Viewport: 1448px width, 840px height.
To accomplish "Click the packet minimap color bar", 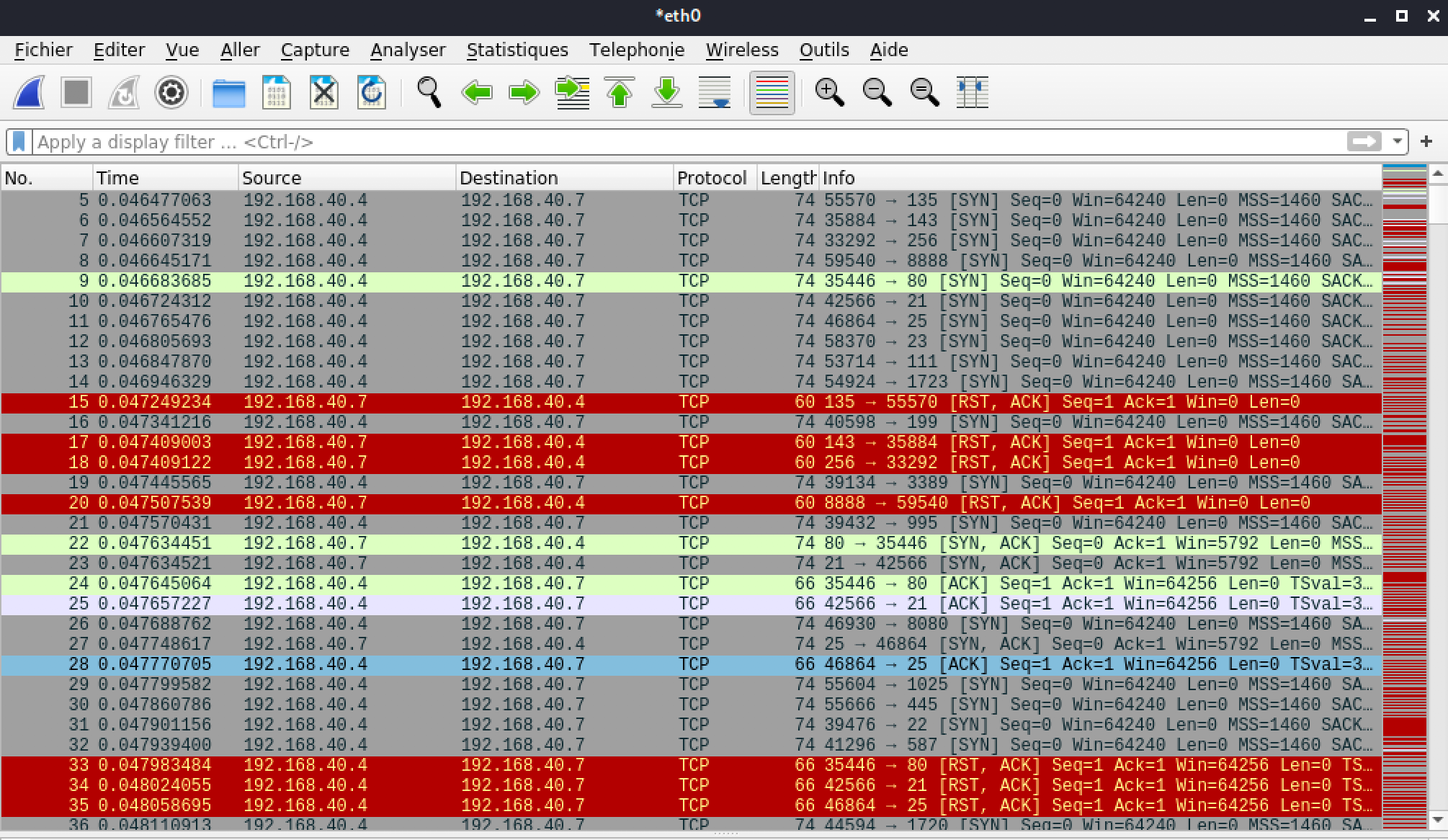I will (1404, 497).
